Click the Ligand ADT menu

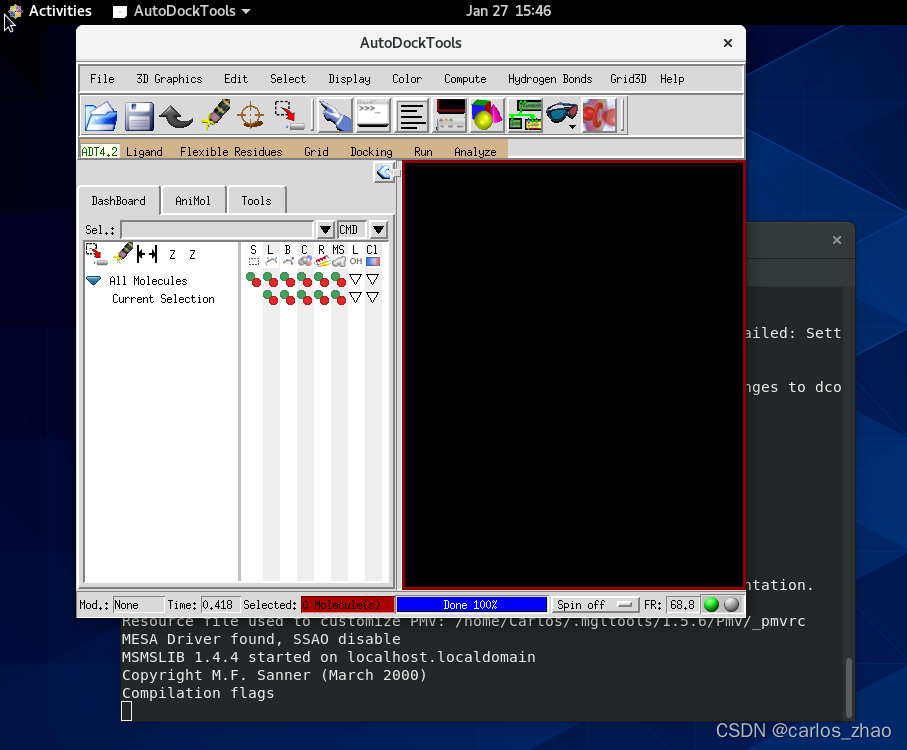[x=144, y=152]
